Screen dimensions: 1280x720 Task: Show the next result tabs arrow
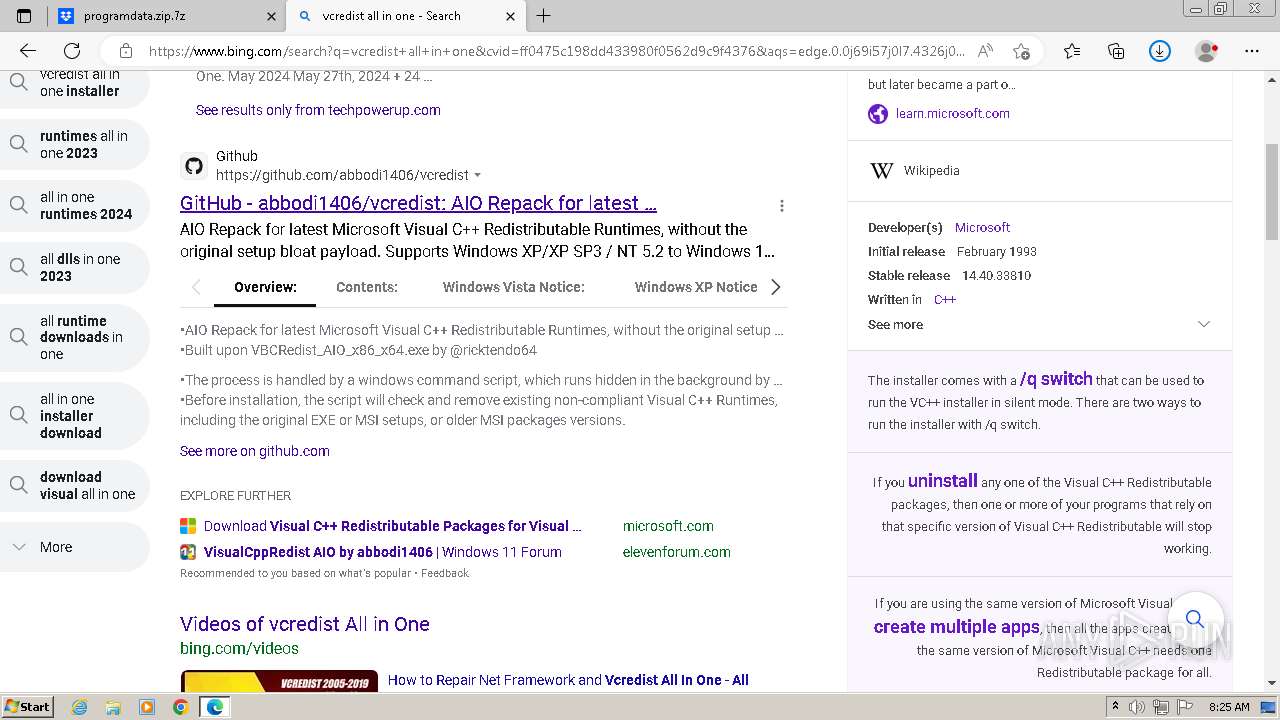point(776,287)
